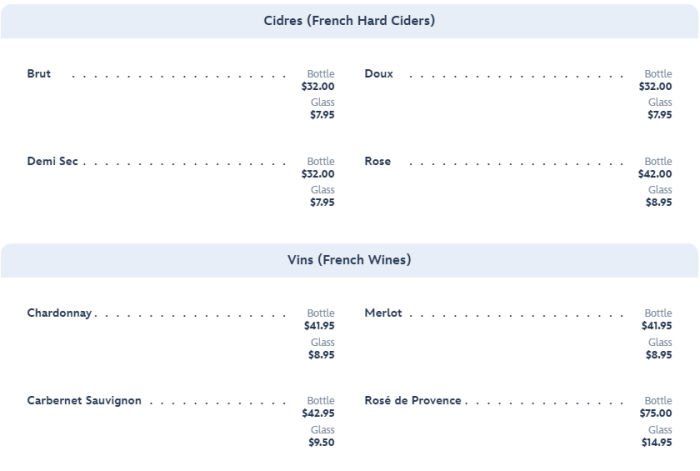Collapse the Cidres (French Hard Ciders) section header
Image resolution: width=700 pixels, height=471 pixels.
(x=349, y=20)
